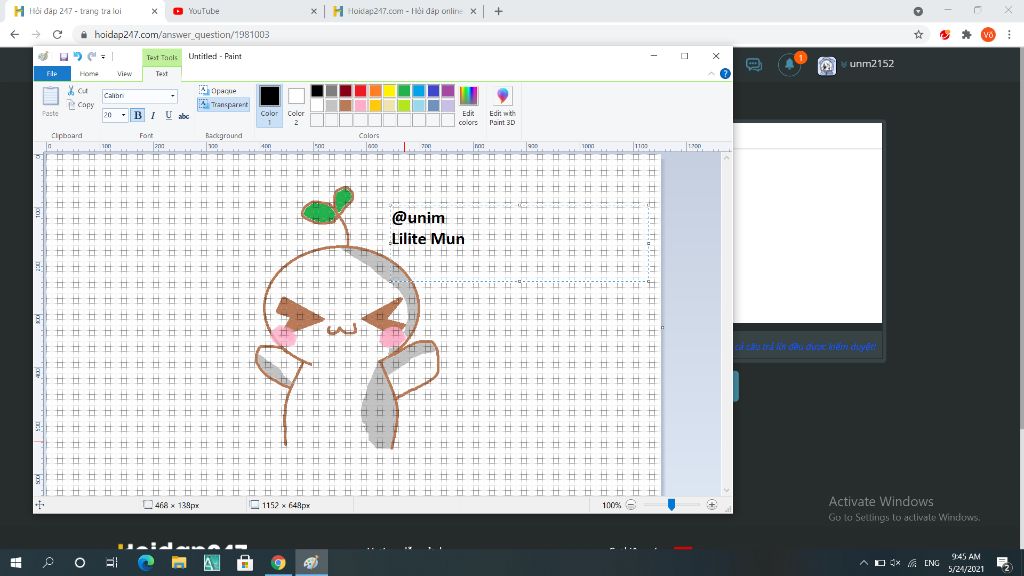The width and height of the screenshot is (1024, 576).
Task: Open Task View on the taskbar
Action: click(x=112, y=562)
